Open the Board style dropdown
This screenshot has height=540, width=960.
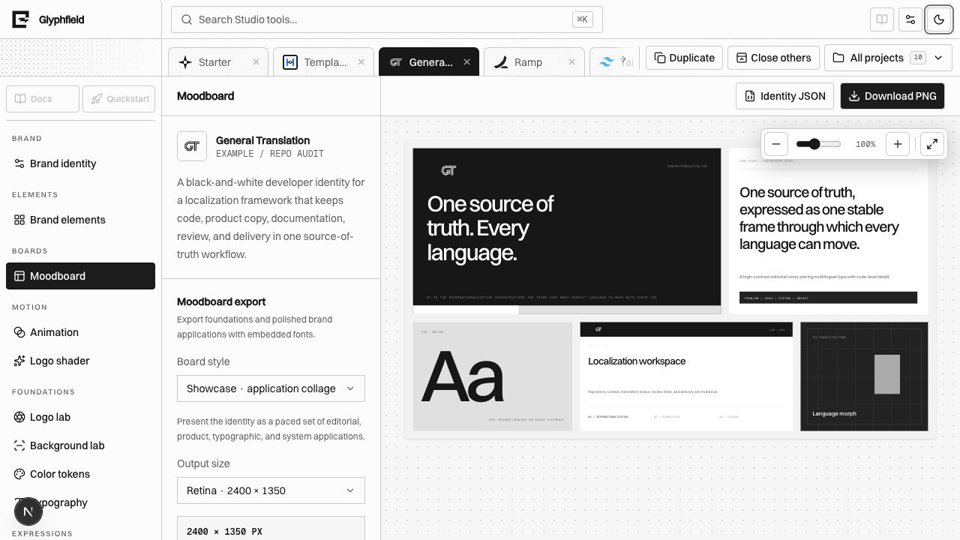(271, 389)
